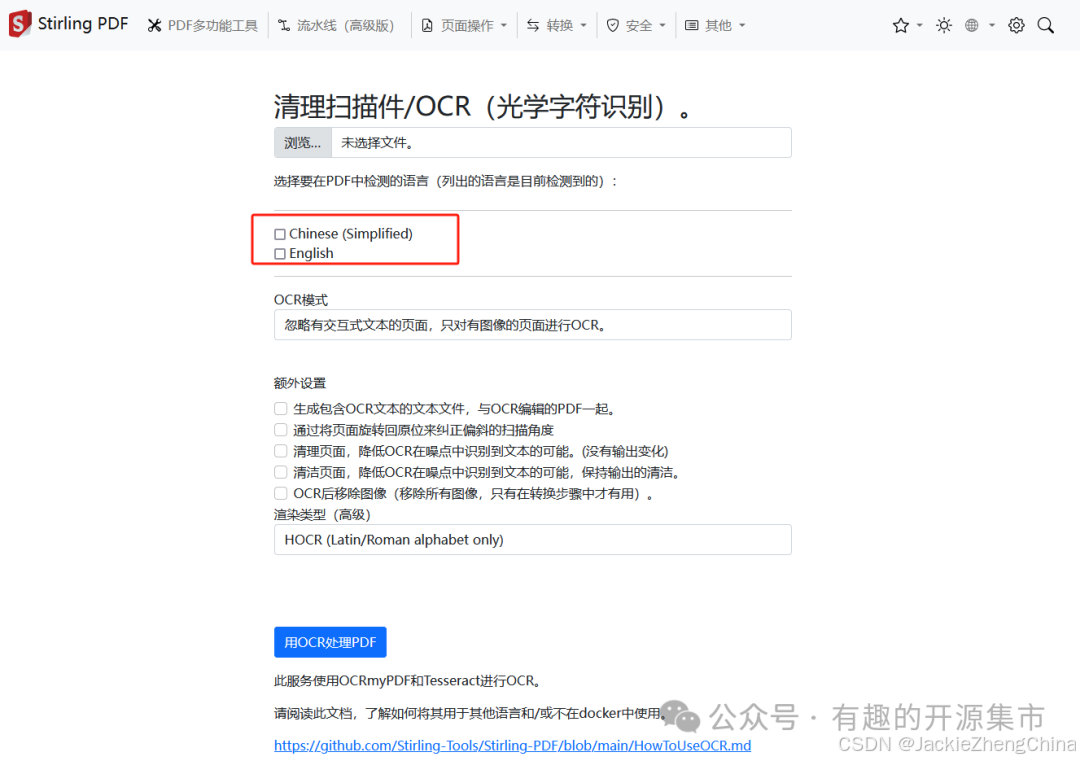Expand the arrow next to globe icon
This screenshot has width=1080, height=761.
coord(992,25)
